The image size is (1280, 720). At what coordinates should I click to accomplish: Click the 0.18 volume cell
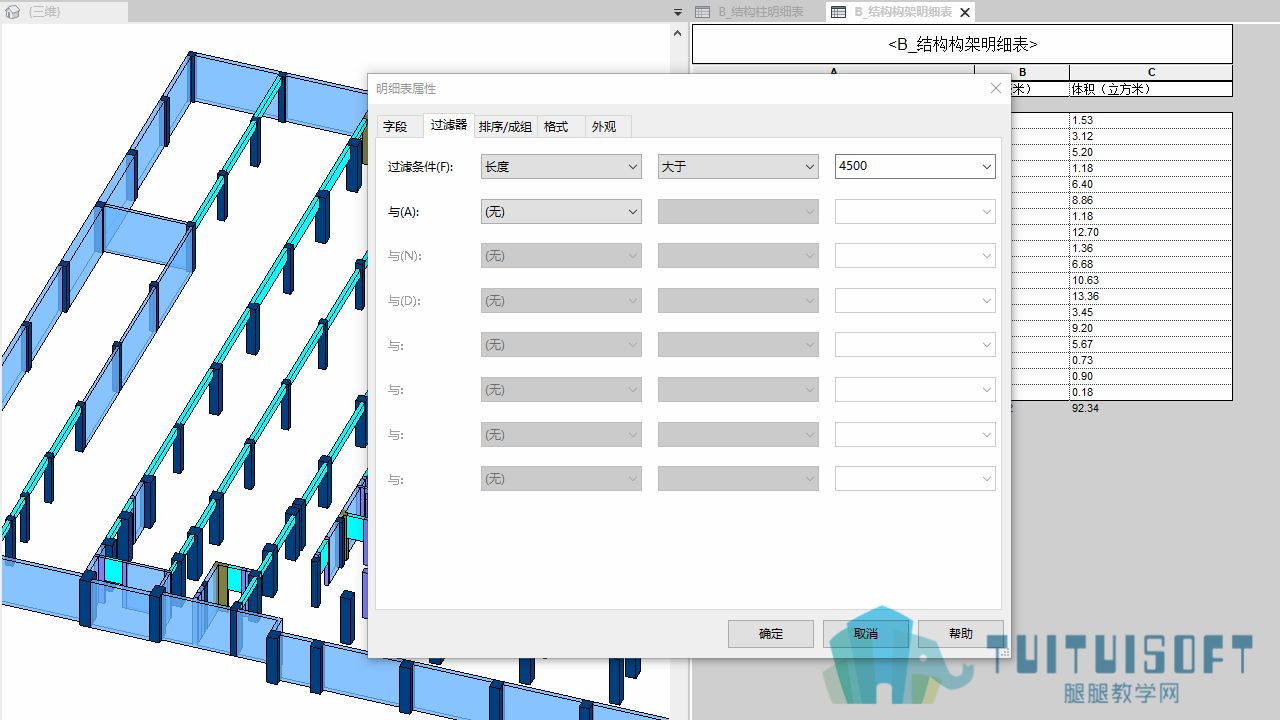[x=1151, y=392]
